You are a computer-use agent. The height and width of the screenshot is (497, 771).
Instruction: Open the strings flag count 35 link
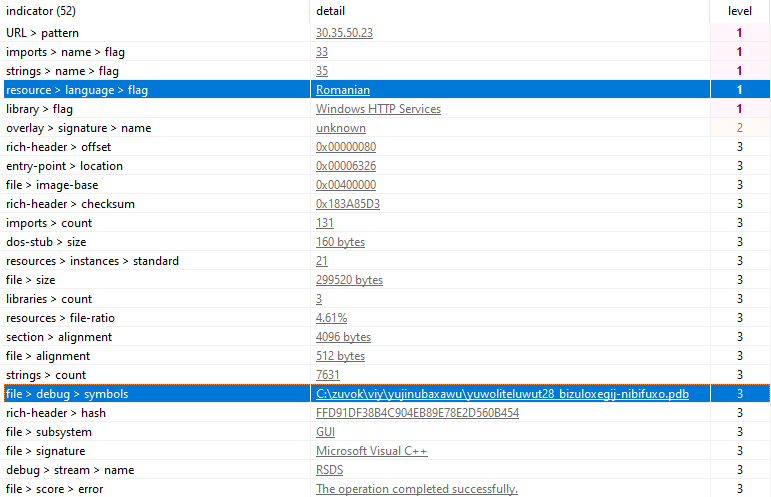tap(322, 71)
